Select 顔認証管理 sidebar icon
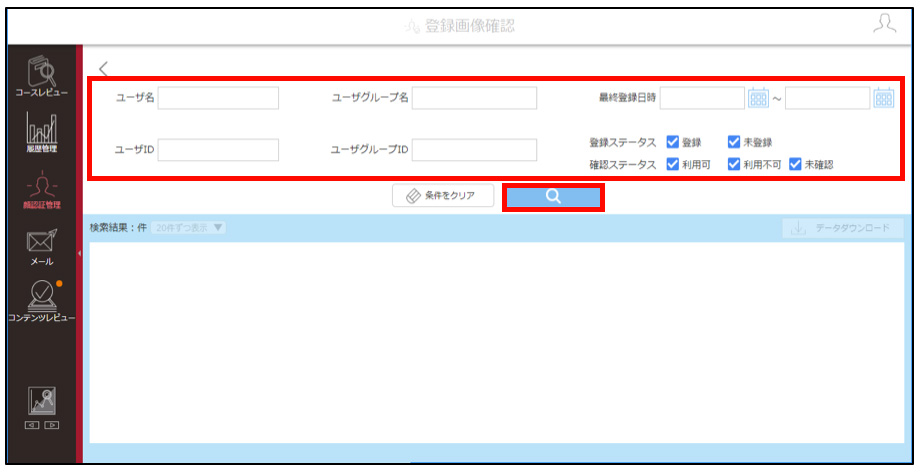 42,189
